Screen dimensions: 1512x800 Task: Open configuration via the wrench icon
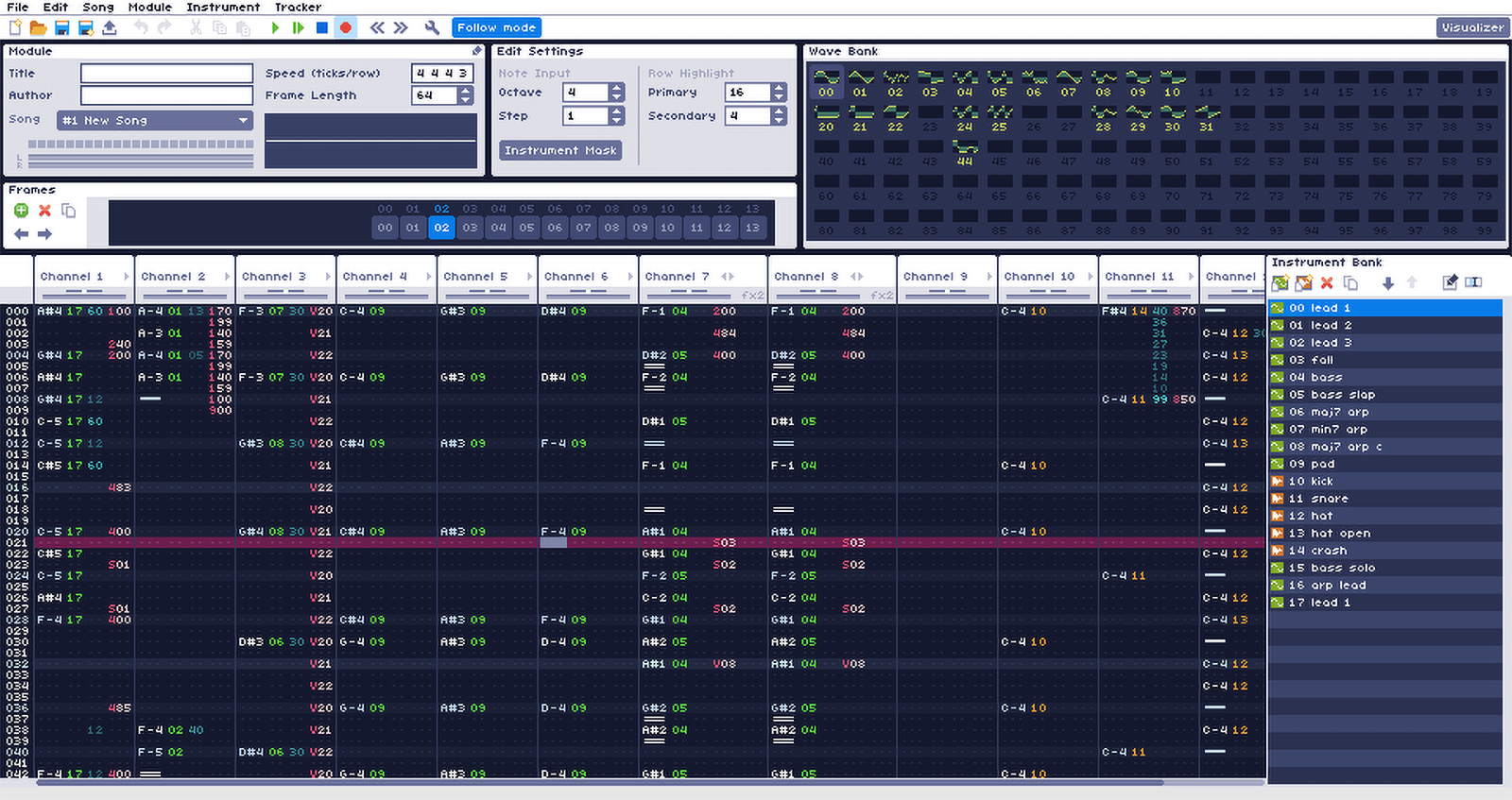[432, 27]
